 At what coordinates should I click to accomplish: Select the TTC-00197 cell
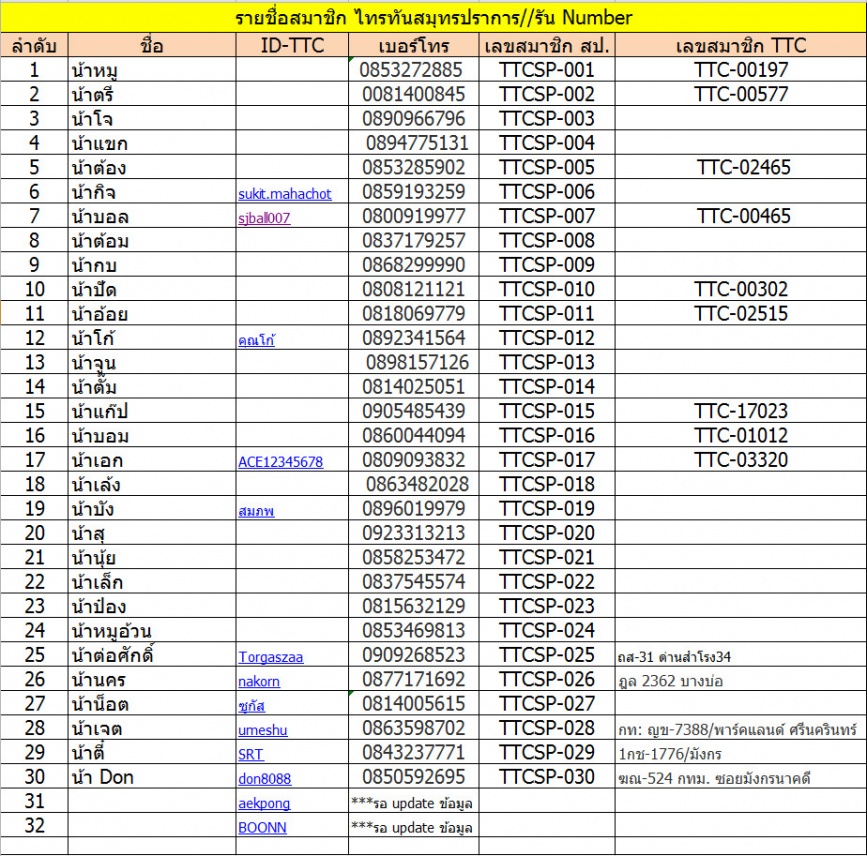tap(741, 70)
